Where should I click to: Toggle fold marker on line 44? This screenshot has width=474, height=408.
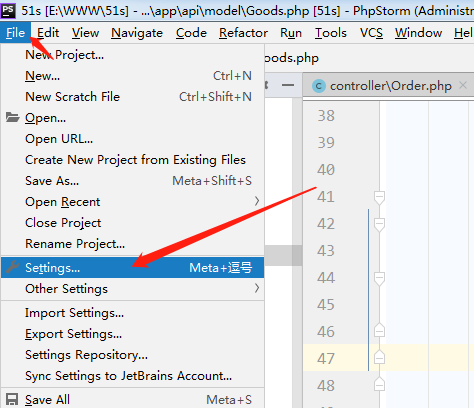point(379,278)
